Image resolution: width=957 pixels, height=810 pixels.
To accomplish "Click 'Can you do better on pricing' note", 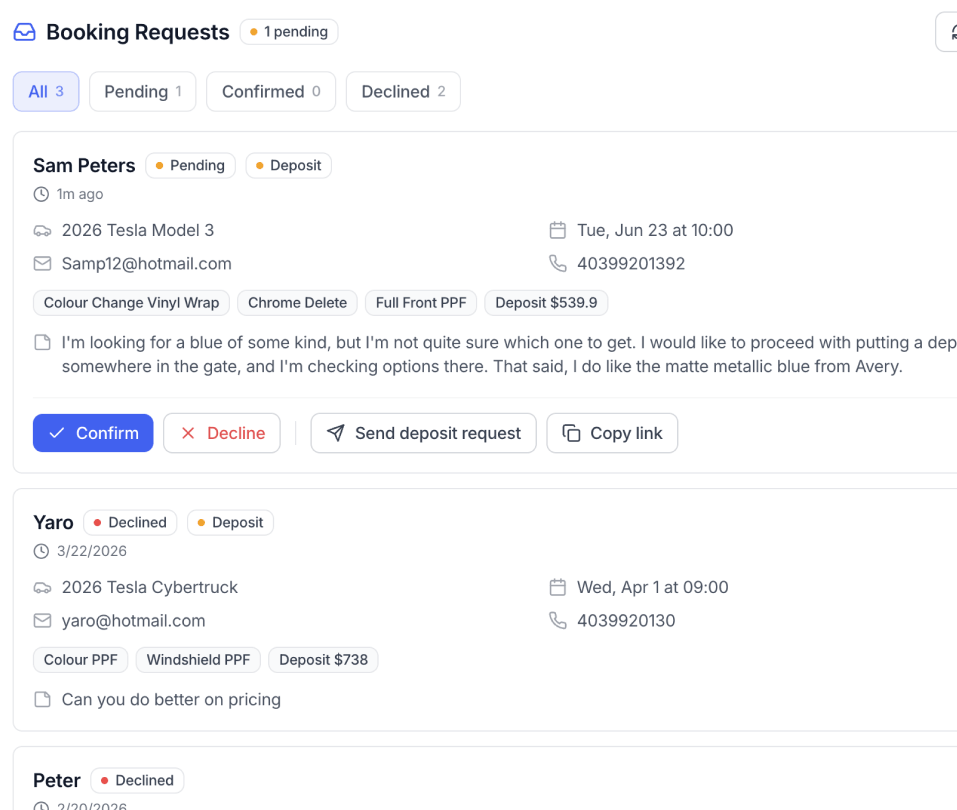I will coord(172,700).
